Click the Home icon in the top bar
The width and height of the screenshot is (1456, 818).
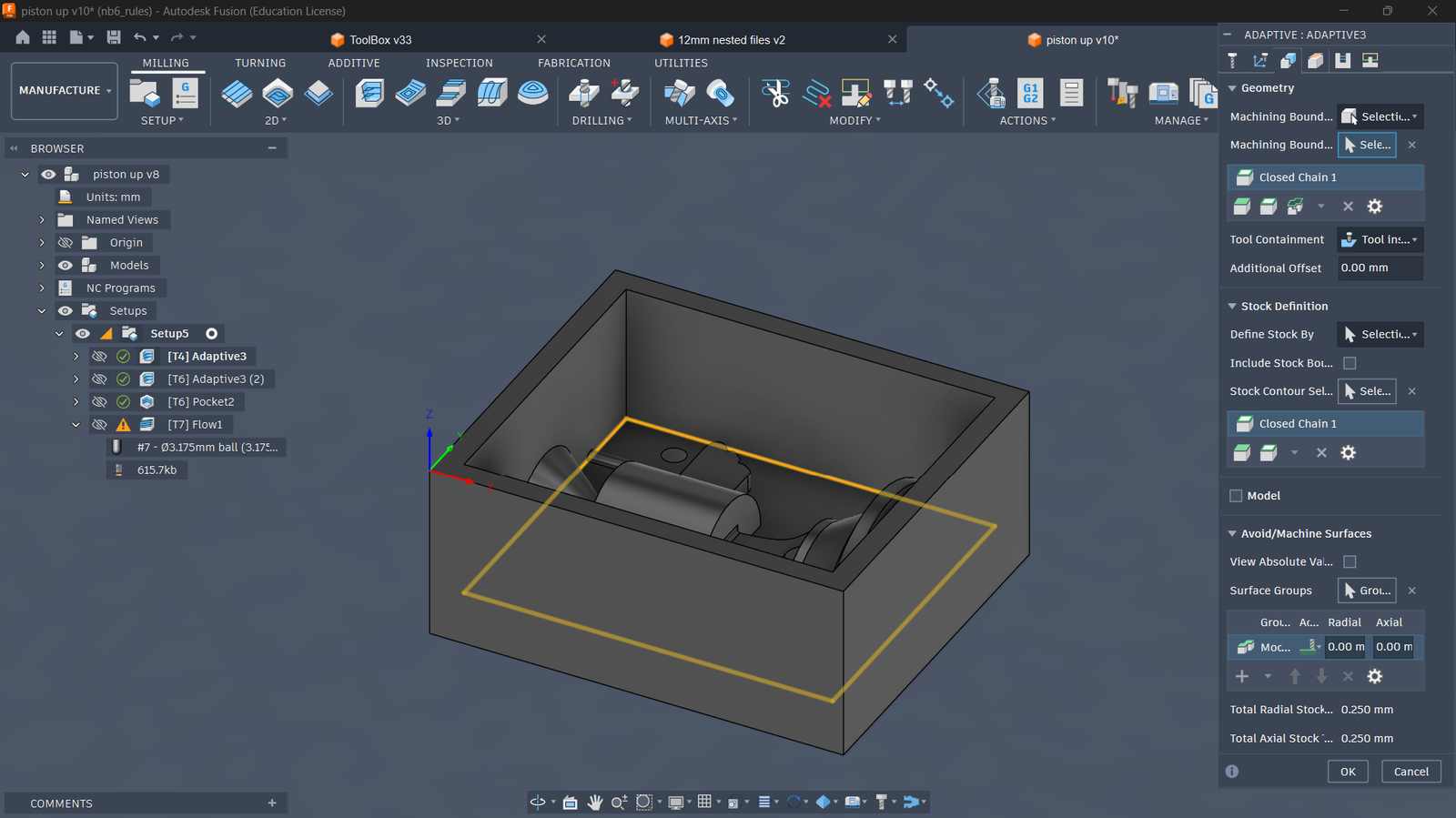(x=23, y=37)
